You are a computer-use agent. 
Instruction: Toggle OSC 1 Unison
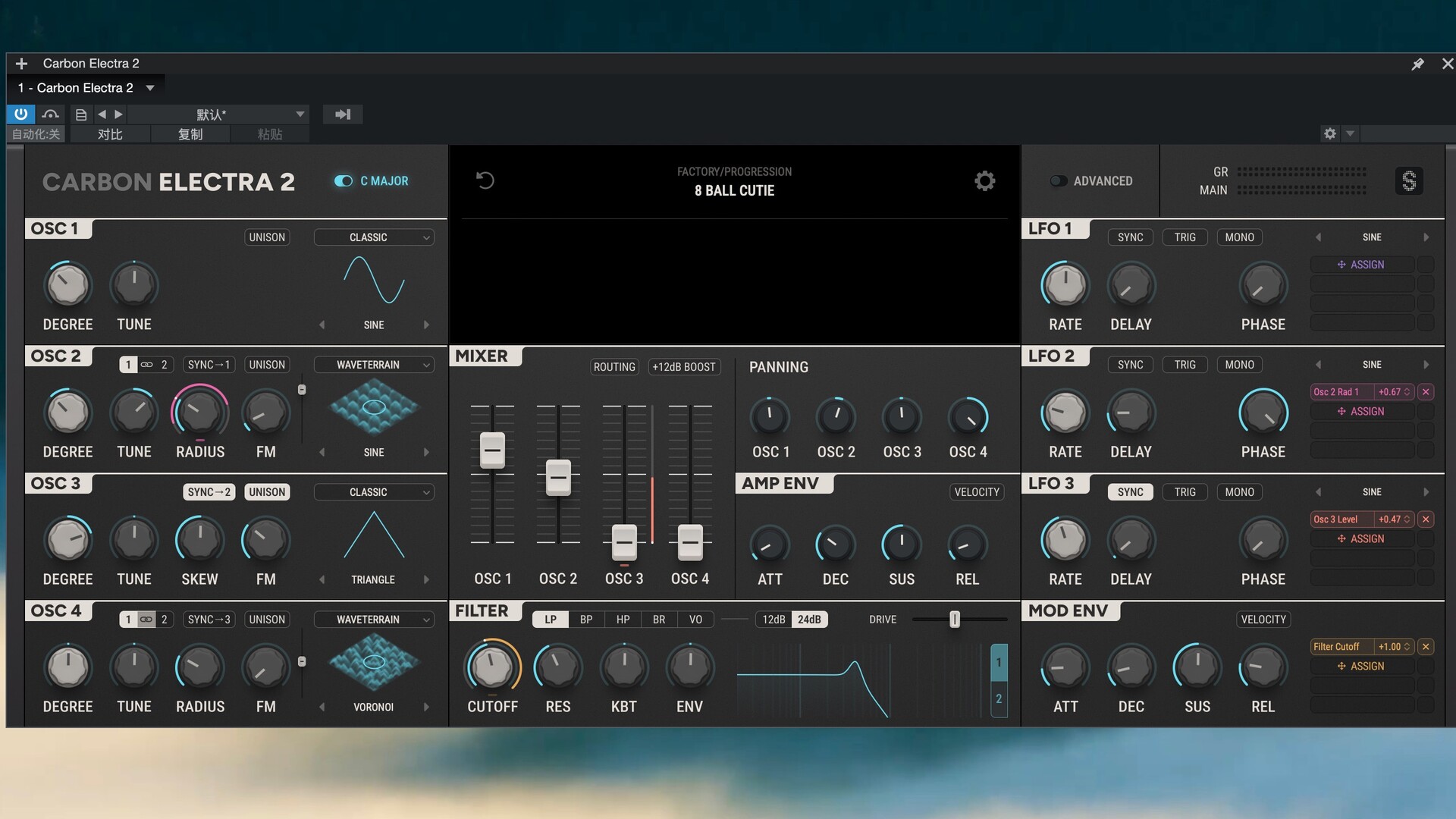pyautogui.click(x=267, y=237)
